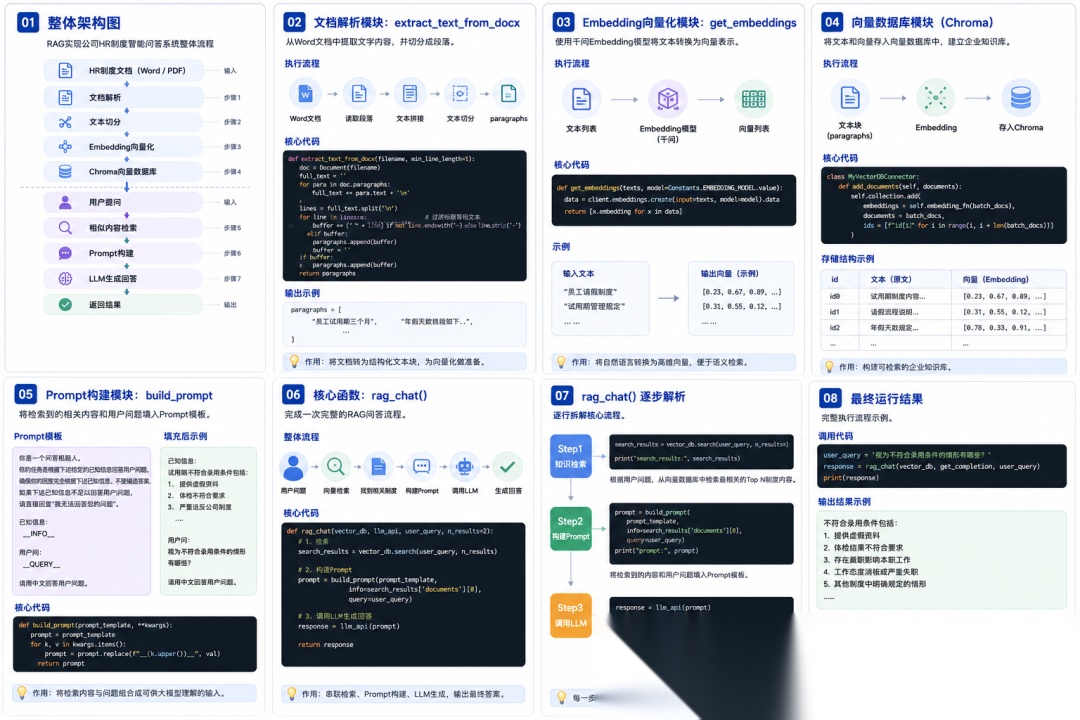Click the 用户提问 person icon
The width and height of the screenshot is (1080, 720).
(x=65, y=202)
